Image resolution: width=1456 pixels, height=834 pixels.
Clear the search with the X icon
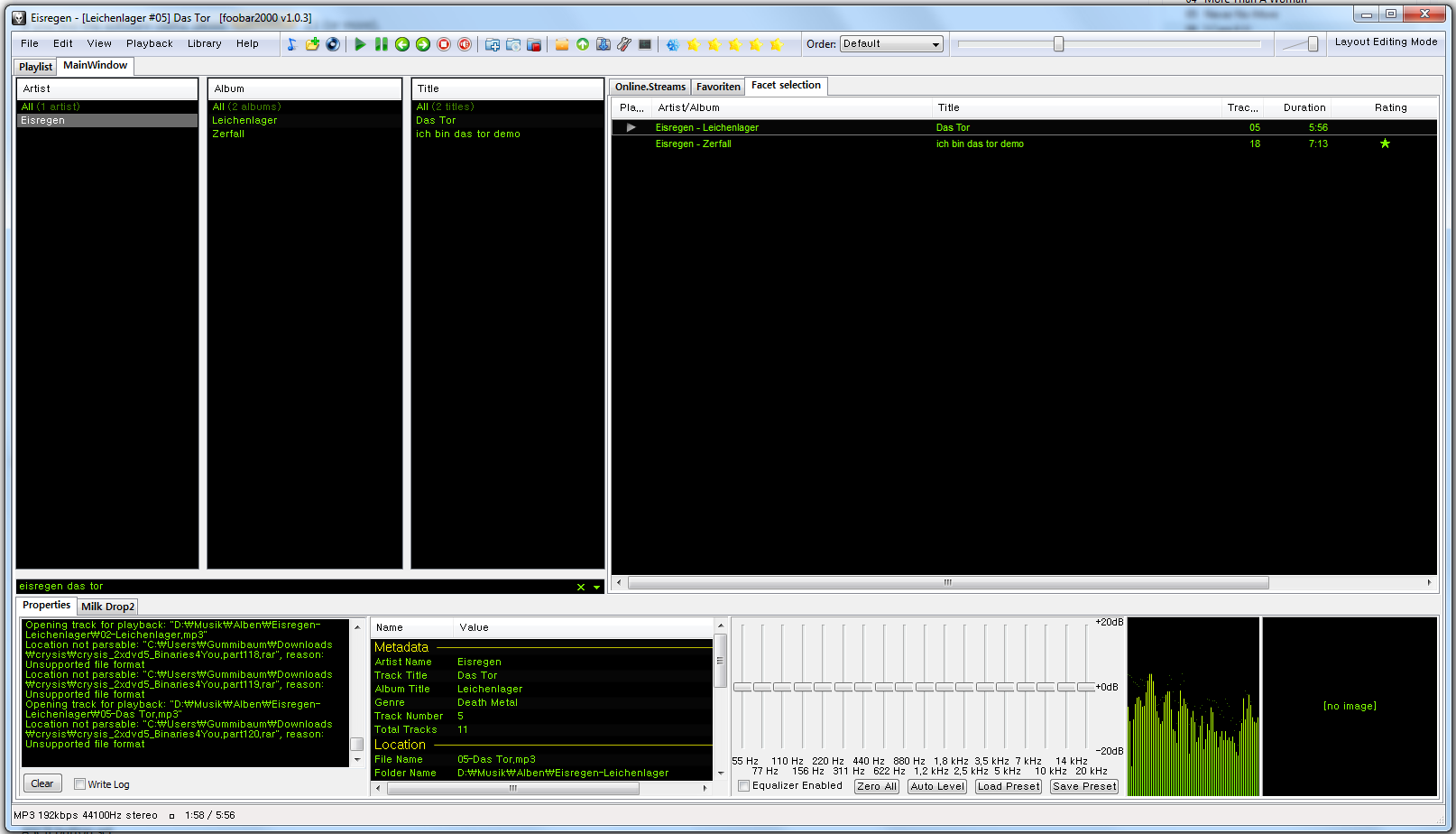[x=581, y=587]
